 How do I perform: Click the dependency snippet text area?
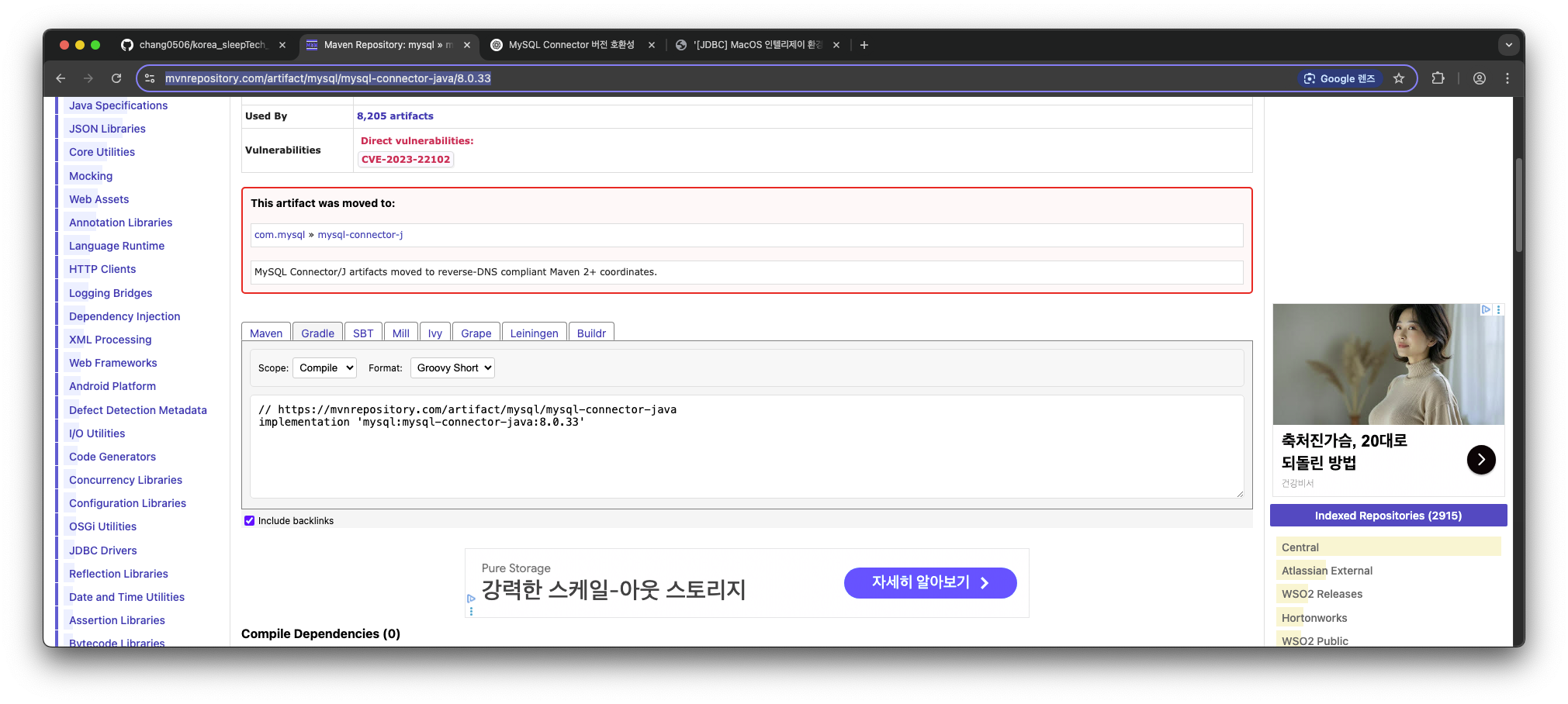click(x=746, y=447)
